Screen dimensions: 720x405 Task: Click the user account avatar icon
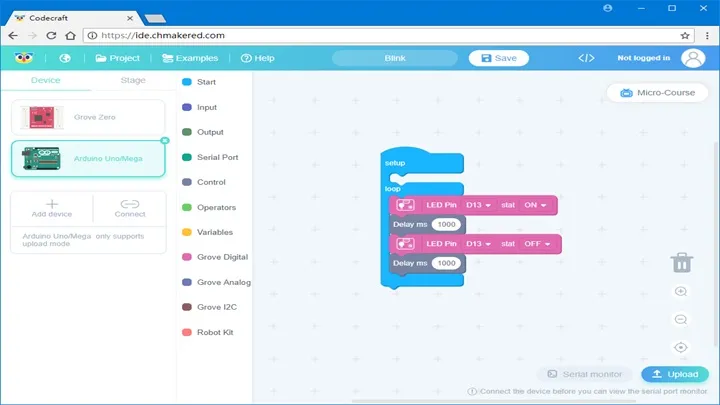pyautogui.click(x=693, y=58)
